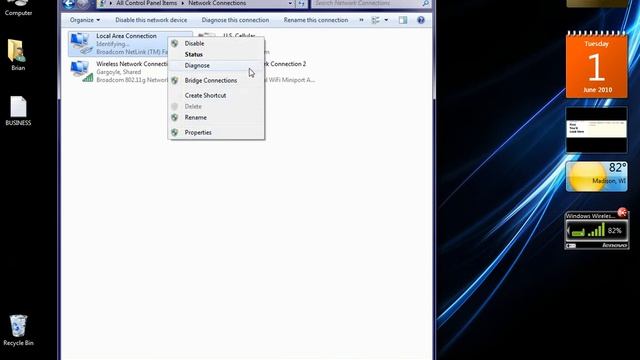Toggle the preview pane icon
The image size is (640, 360).
pos(403,20)
